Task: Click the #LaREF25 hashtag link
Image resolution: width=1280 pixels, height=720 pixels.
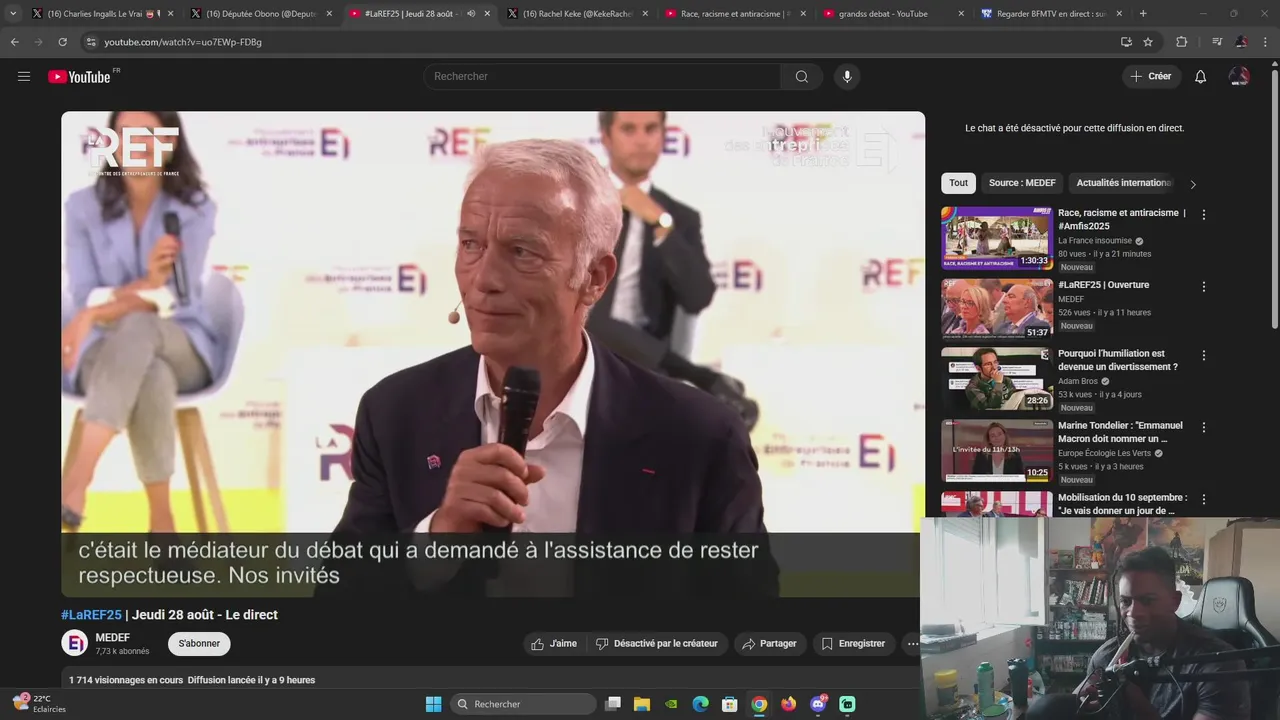Action: (x=91, y=615)
